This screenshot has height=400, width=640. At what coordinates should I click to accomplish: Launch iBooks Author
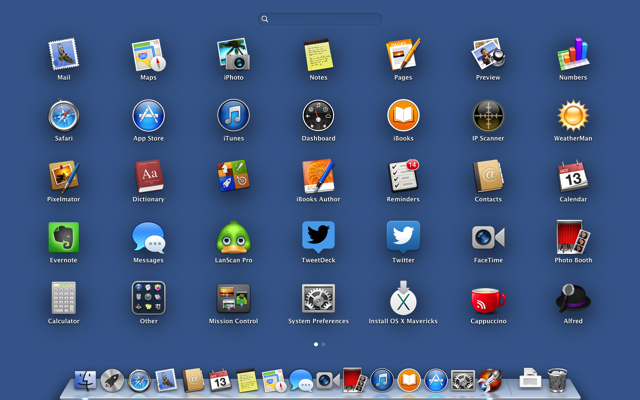click(x=318, y=176)
